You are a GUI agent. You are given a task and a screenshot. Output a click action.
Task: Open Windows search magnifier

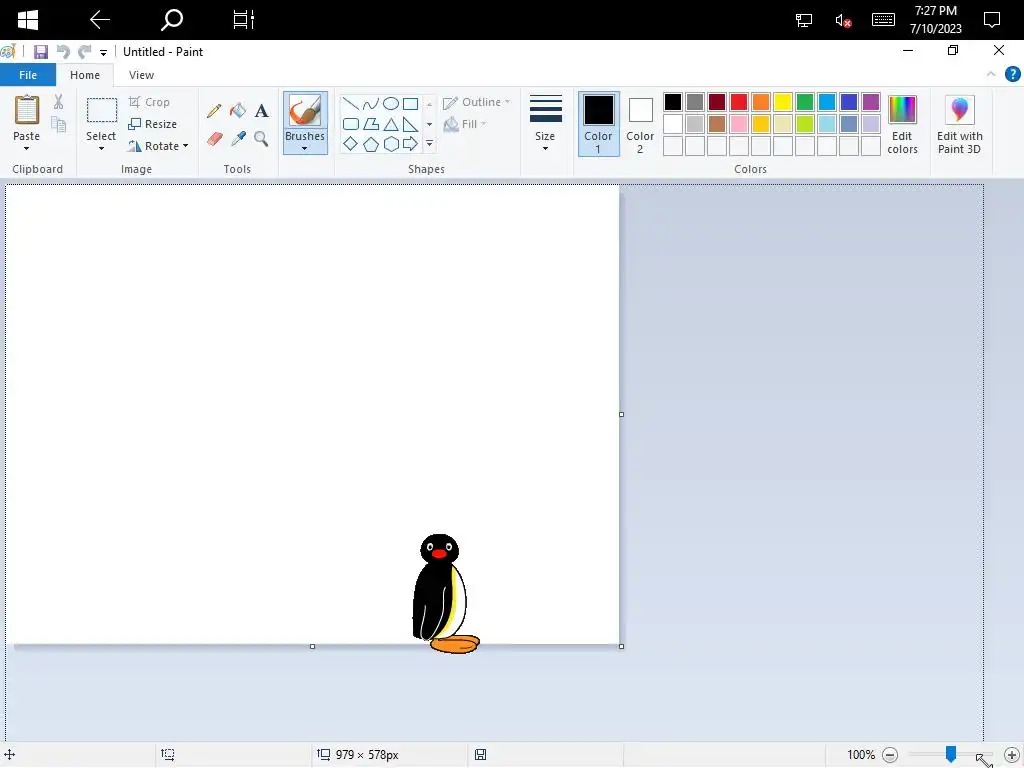click(172, 20)
